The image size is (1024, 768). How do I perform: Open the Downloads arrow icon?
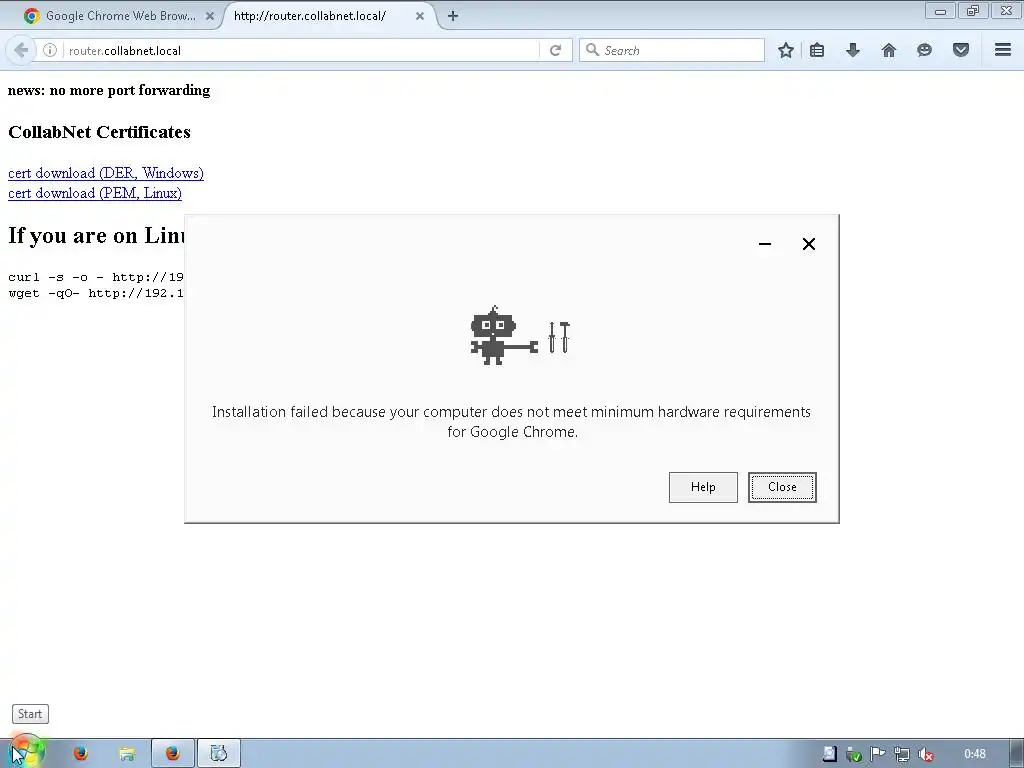coord(853,50)
